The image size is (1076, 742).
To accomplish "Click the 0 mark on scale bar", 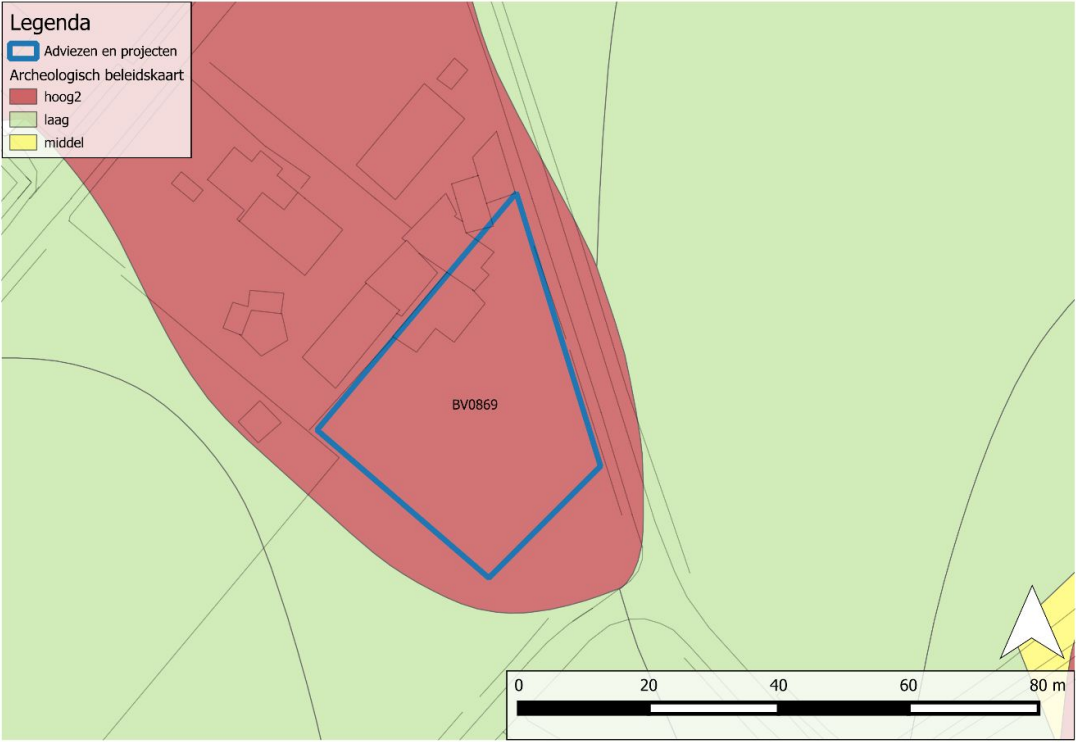I will pos(518,685).
